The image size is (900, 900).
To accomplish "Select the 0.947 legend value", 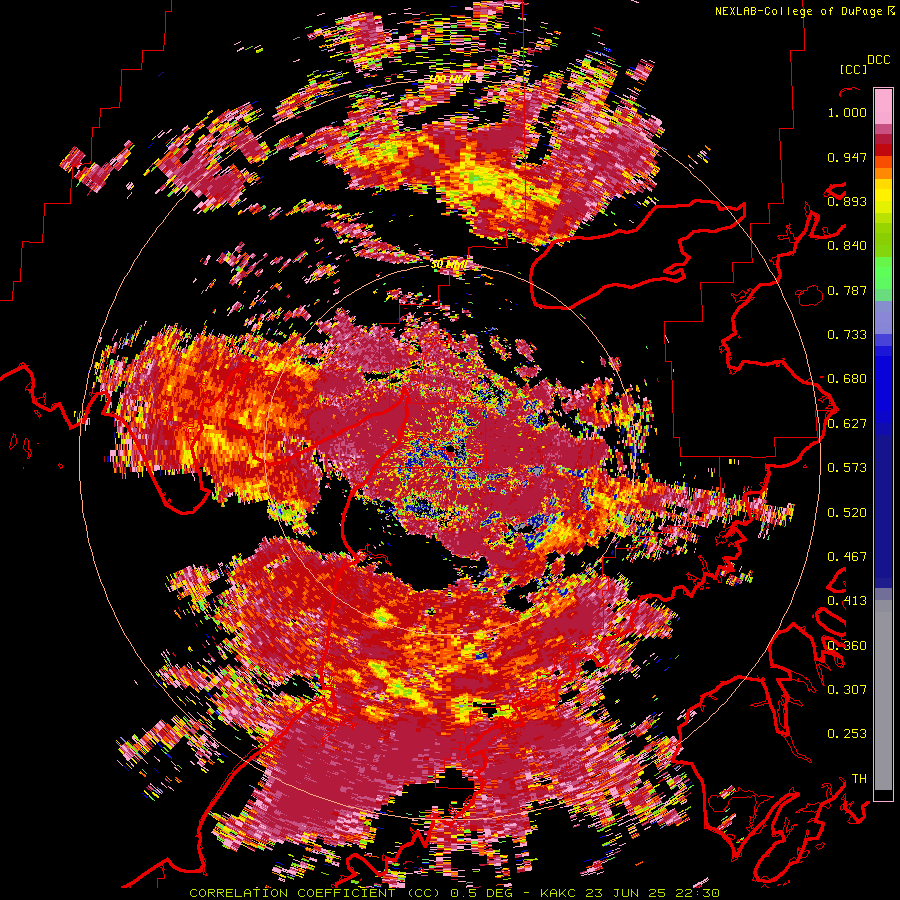I will [x=847, y=157].
